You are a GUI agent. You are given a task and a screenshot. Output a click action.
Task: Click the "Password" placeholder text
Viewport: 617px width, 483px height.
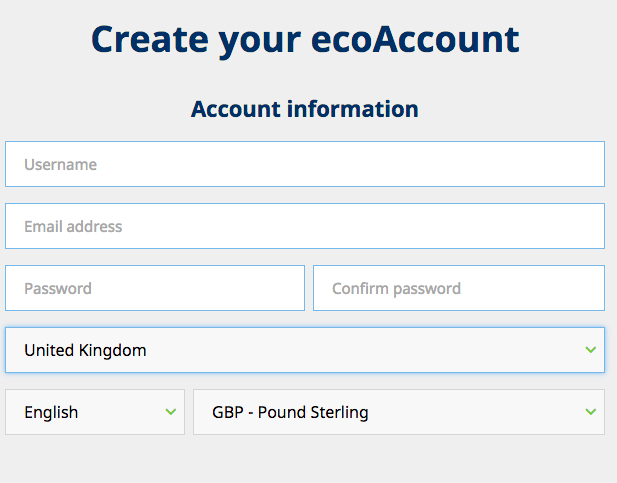coord(58,288)
